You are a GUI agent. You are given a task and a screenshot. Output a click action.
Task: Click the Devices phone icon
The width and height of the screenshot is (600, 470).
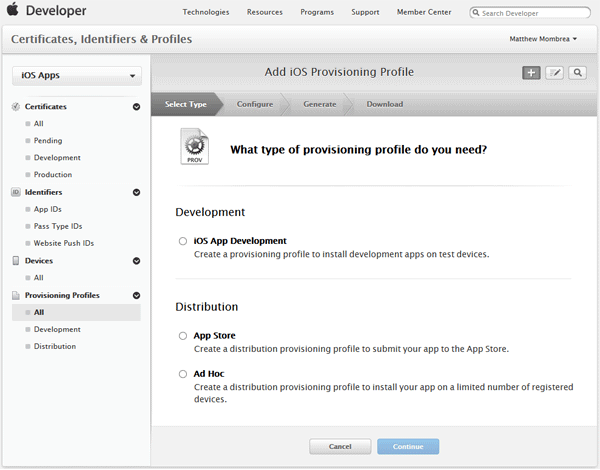coord(16,261)
